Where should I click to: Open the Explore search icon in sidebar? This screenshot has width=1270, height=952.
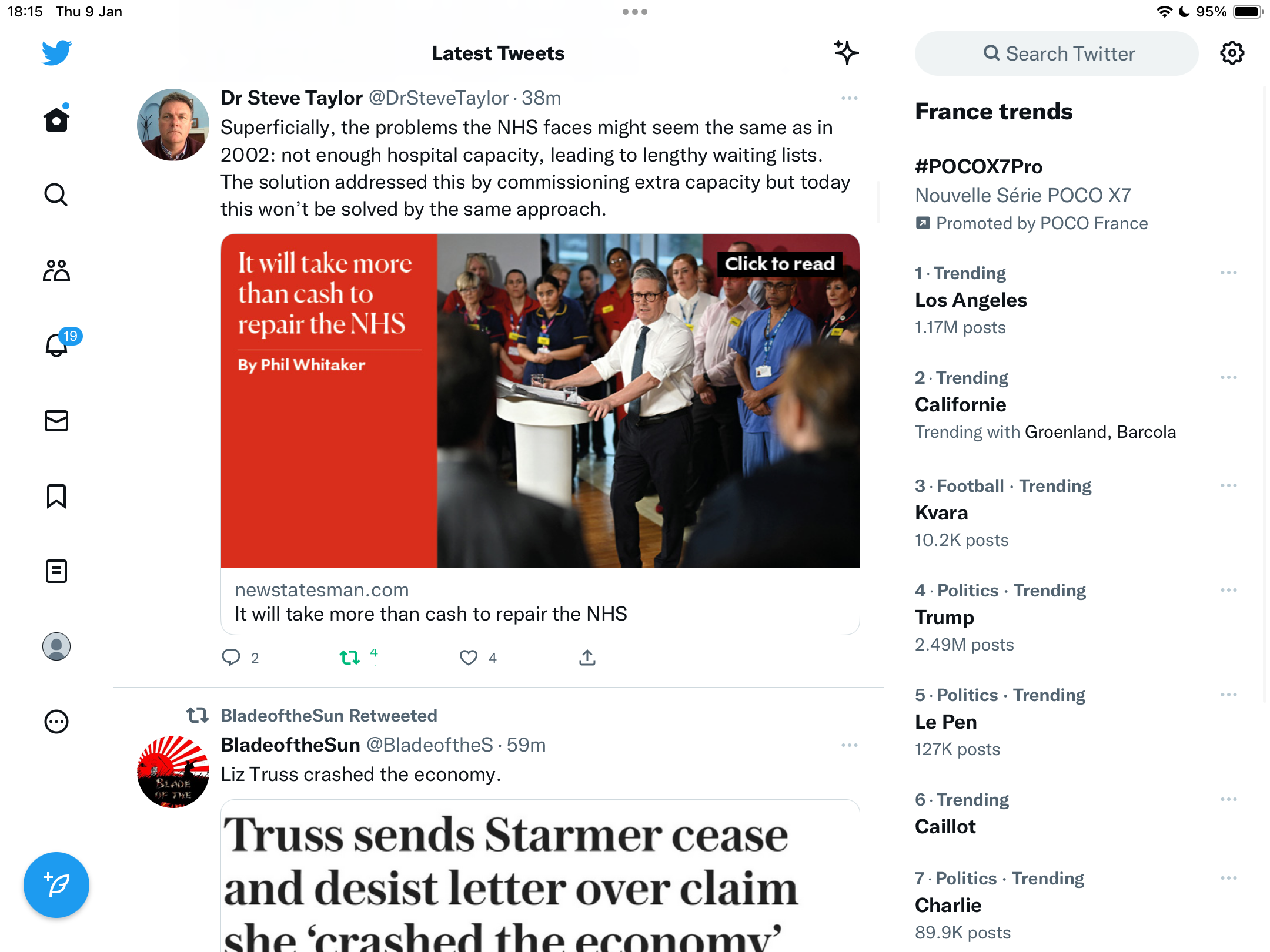click(56, 195)
